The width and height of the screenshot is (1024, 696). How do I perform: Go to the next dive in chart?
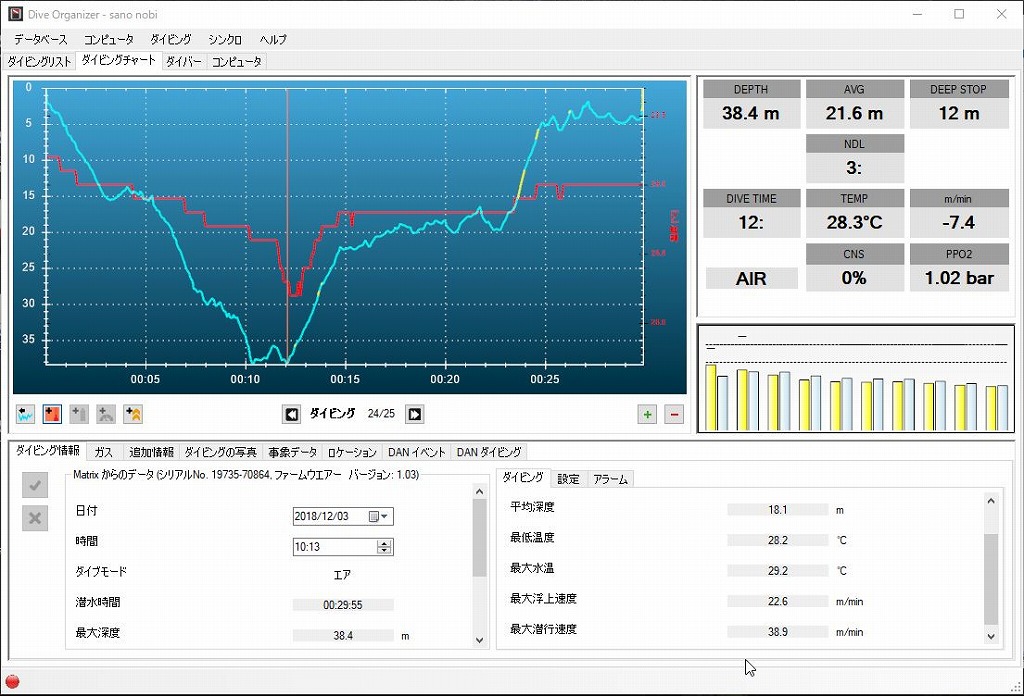click(x=414, y=414)
